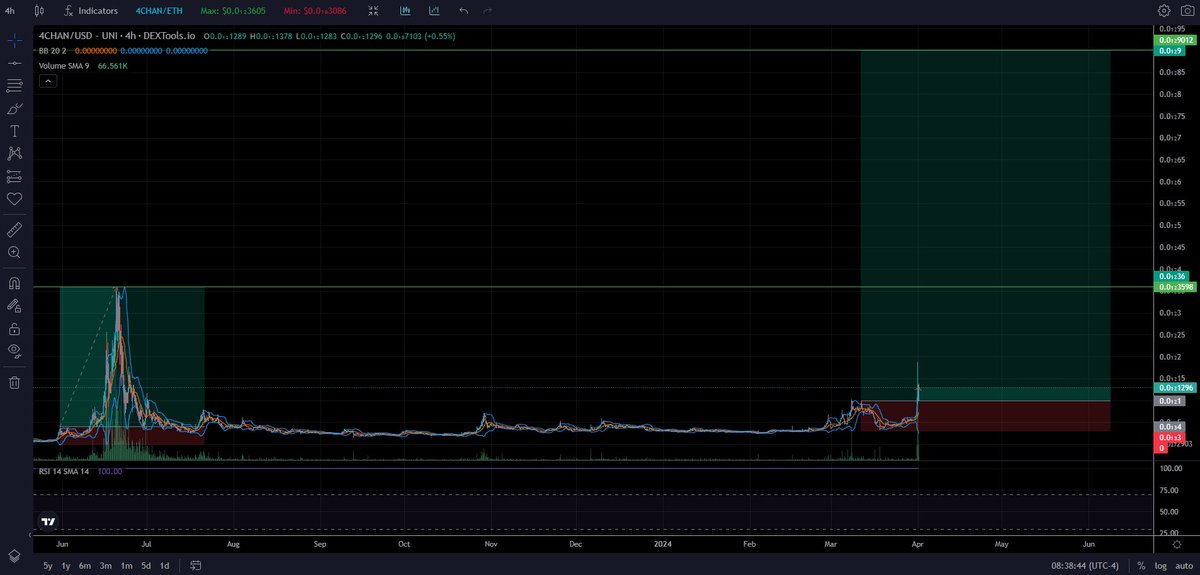Image resolution: width=1200 pixels, height=575 pixels.
Task: Click the line chart view icon
Action: coord(434,11)
